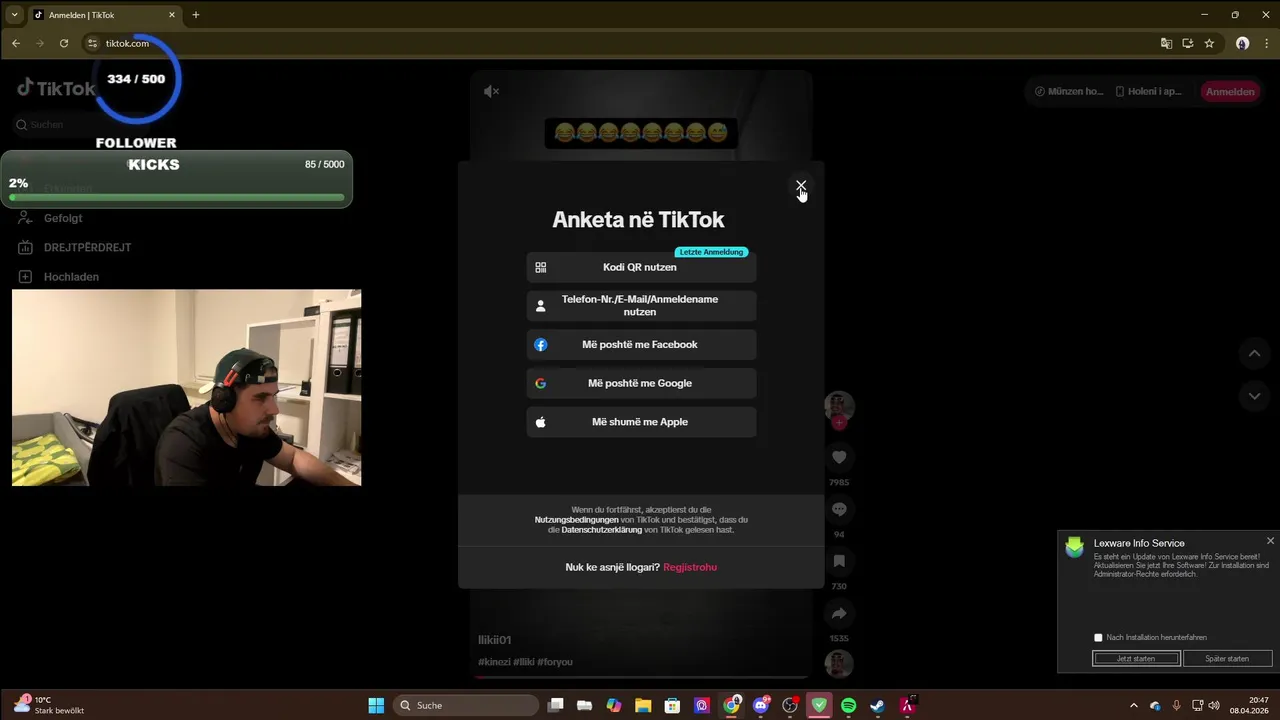Open Gefolgt in the sidebar
The width and height of the screenshot is (1280, 720).
click(63, 218)
